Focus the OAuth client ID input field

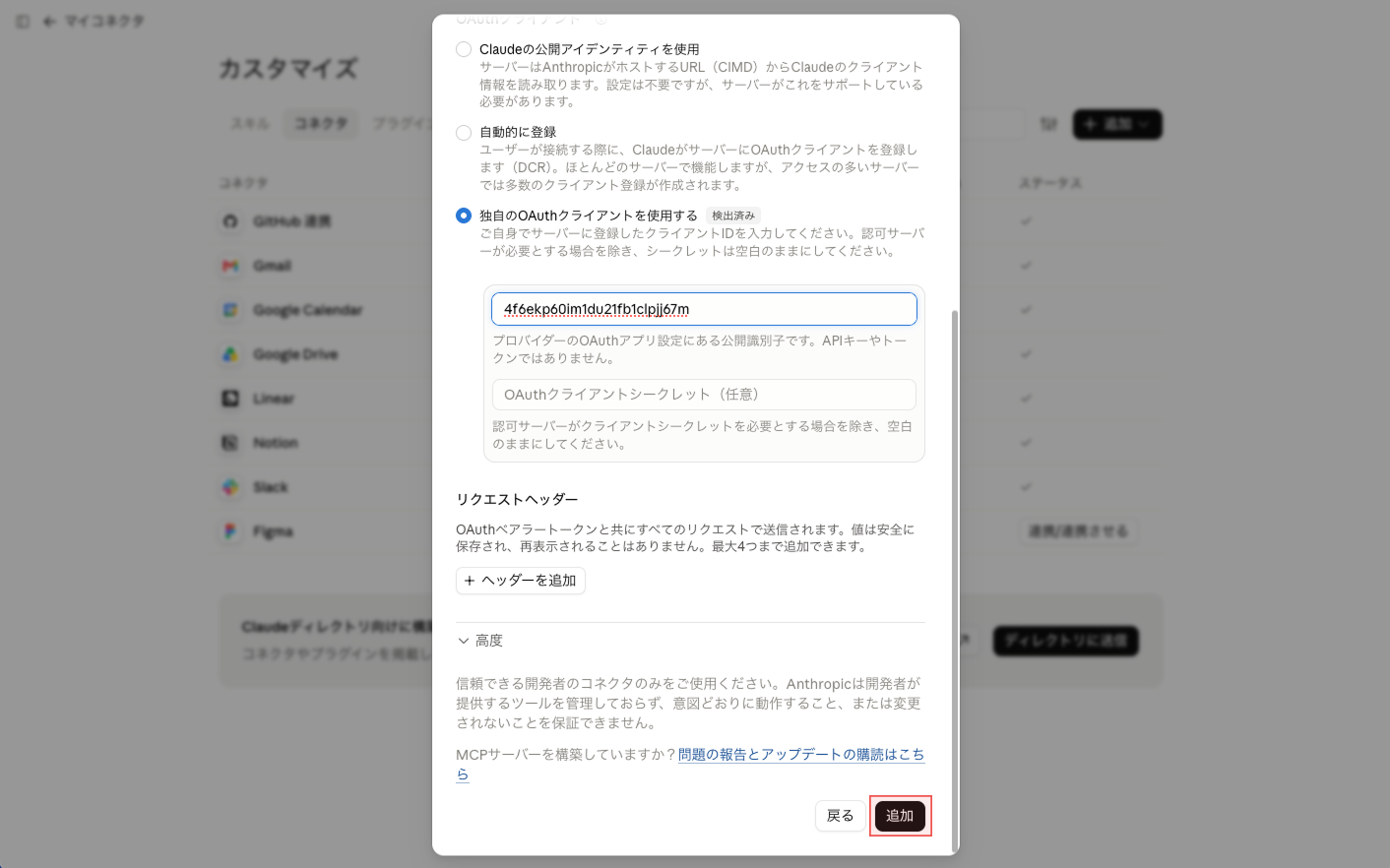(704, 309)
